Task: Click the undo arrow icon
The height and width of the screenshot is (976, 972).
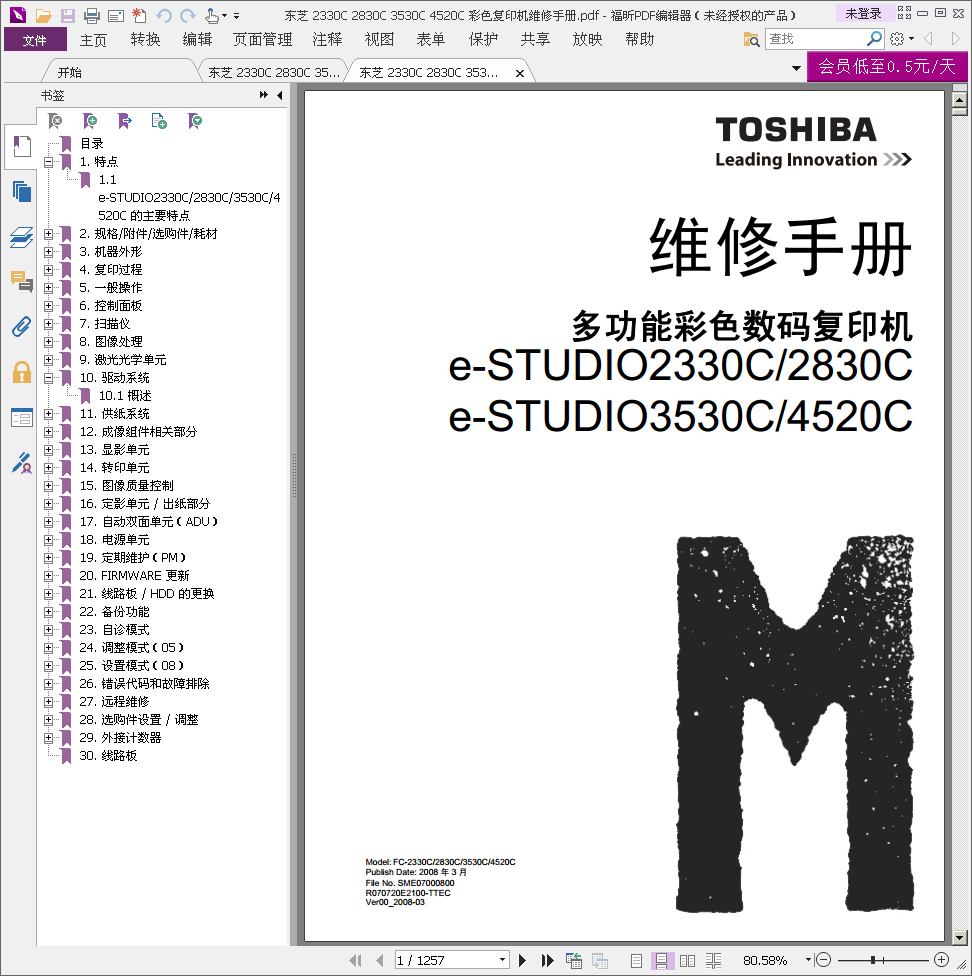Action: [x=164, y=15]
